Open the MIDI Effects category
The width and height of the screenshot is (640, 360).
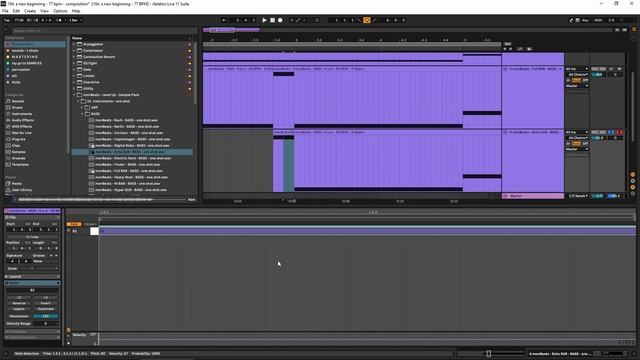tap(22, 127)
